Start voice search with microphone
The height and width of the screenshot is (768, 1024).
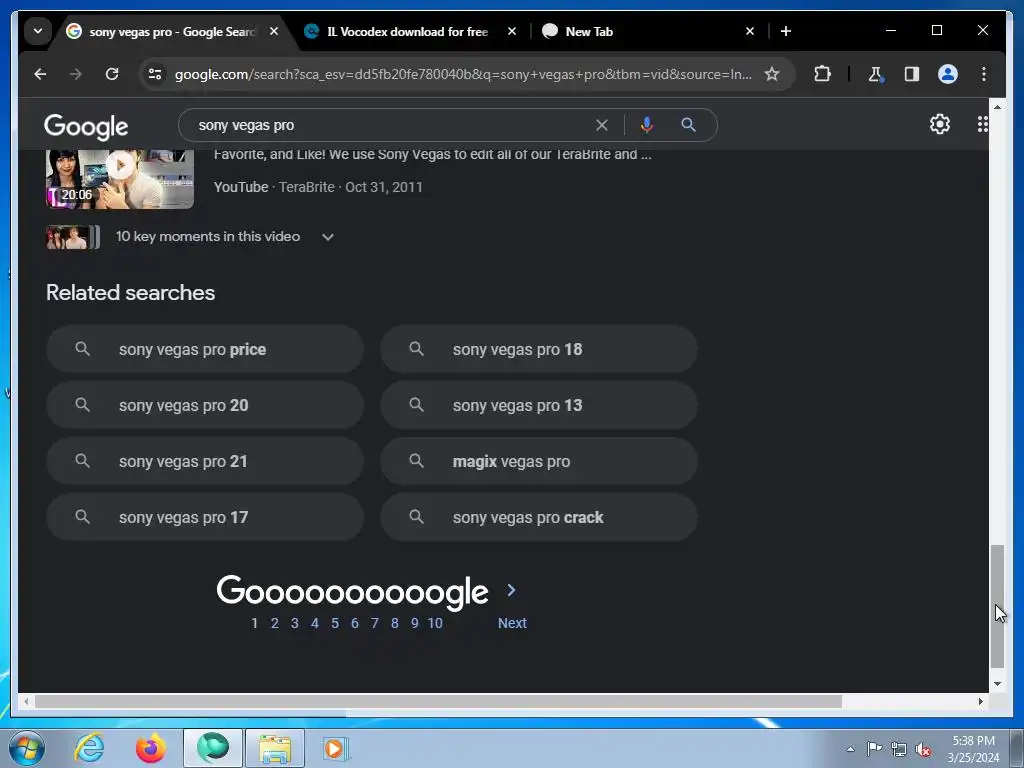coord(647,125)
